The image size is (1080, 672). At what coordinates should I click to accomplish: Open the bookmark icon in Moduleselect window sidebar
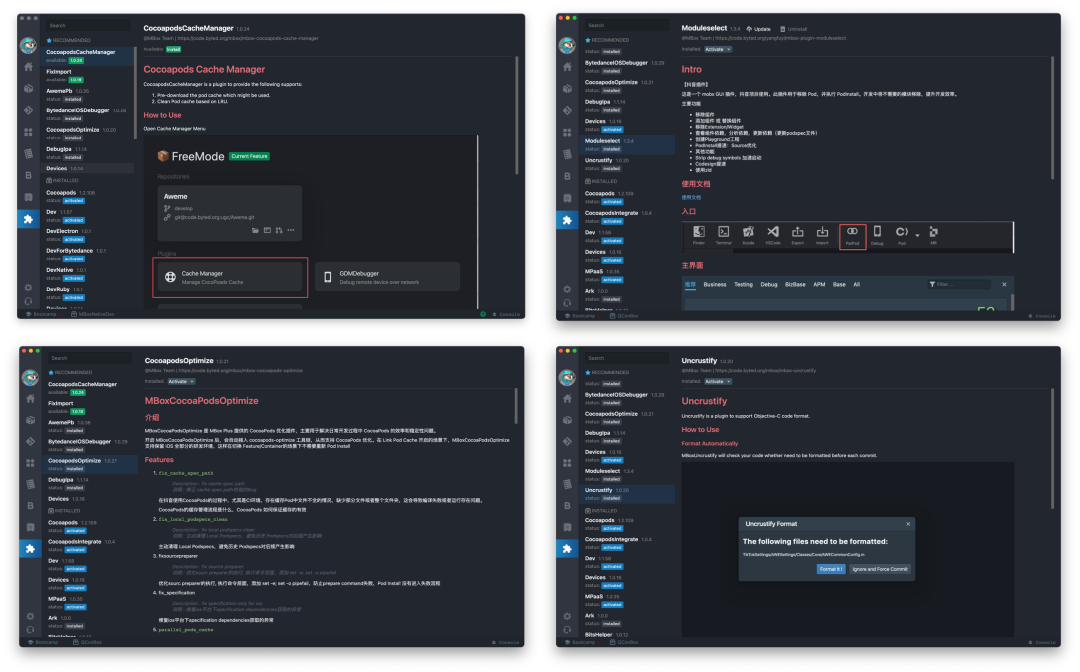pos(567,198)
